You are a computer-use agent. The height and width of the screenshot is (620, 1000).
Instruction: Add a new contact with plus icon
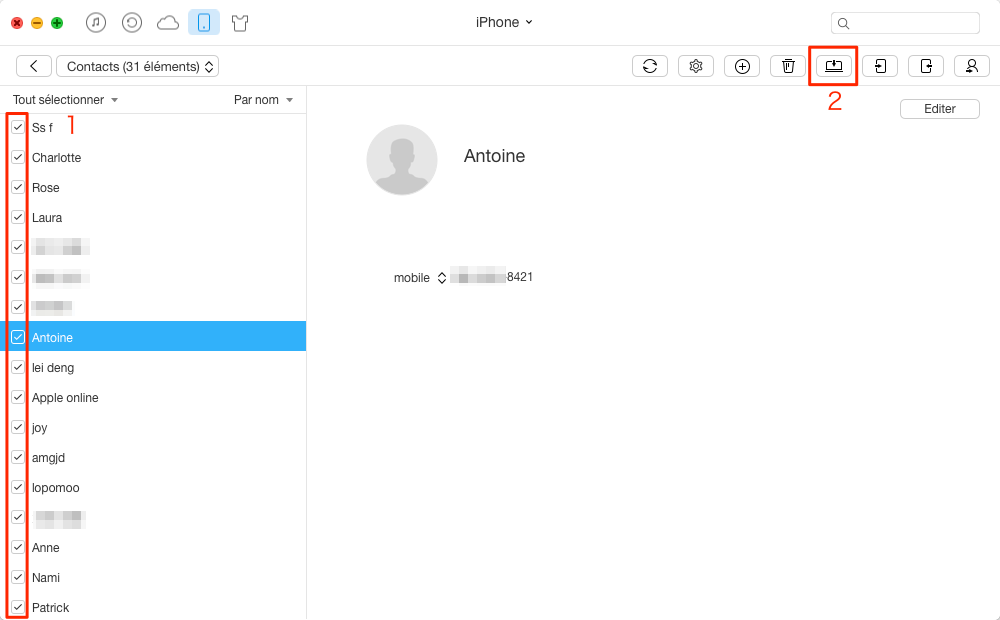742,66
